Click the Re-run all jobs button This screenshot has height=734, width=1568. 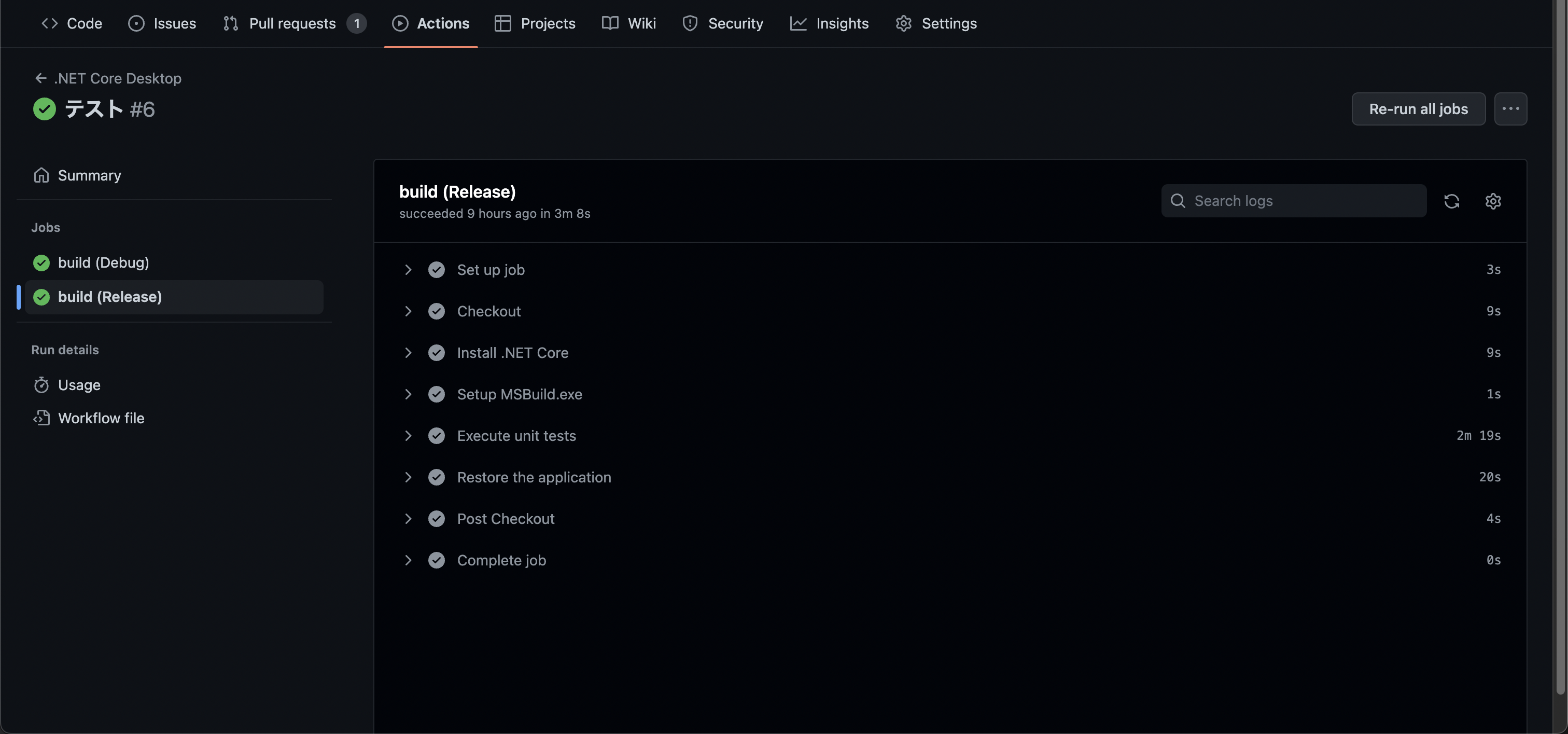(x=1418, y=108)
